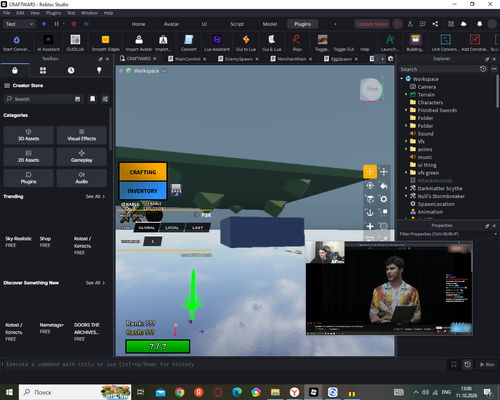Open notifications bell in top bar

pos(479,24)
